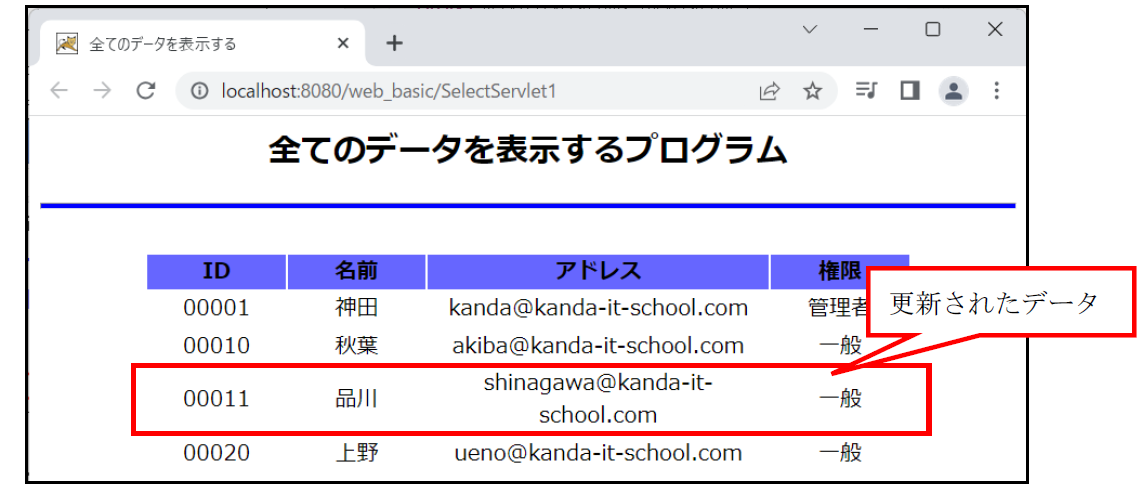Image resolution: width=1141 pixels, height=486 pixels.
Task: Open Chrome three-dot menu
Action: (x=995, y=91)
